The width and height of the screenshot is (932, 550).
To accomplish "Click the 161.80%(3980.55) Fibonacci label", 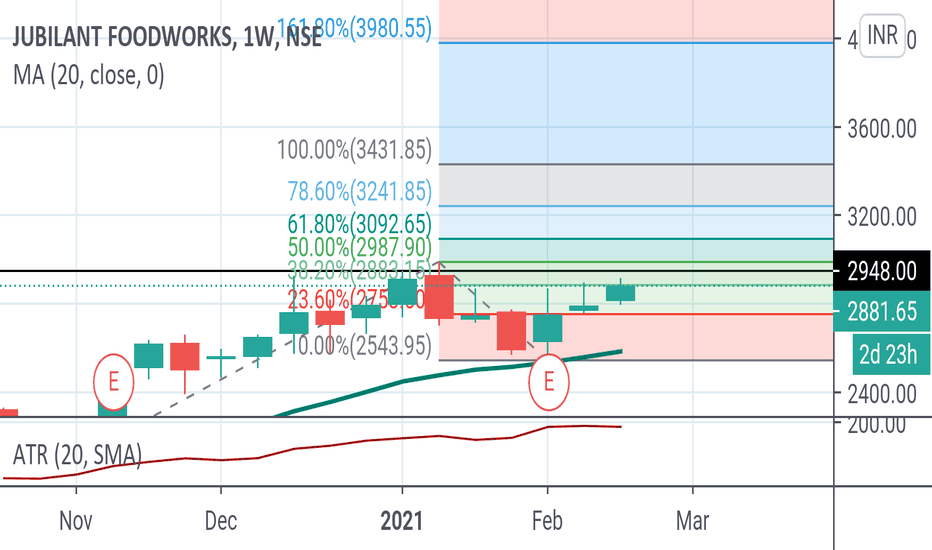I will [x=354, y=28].
